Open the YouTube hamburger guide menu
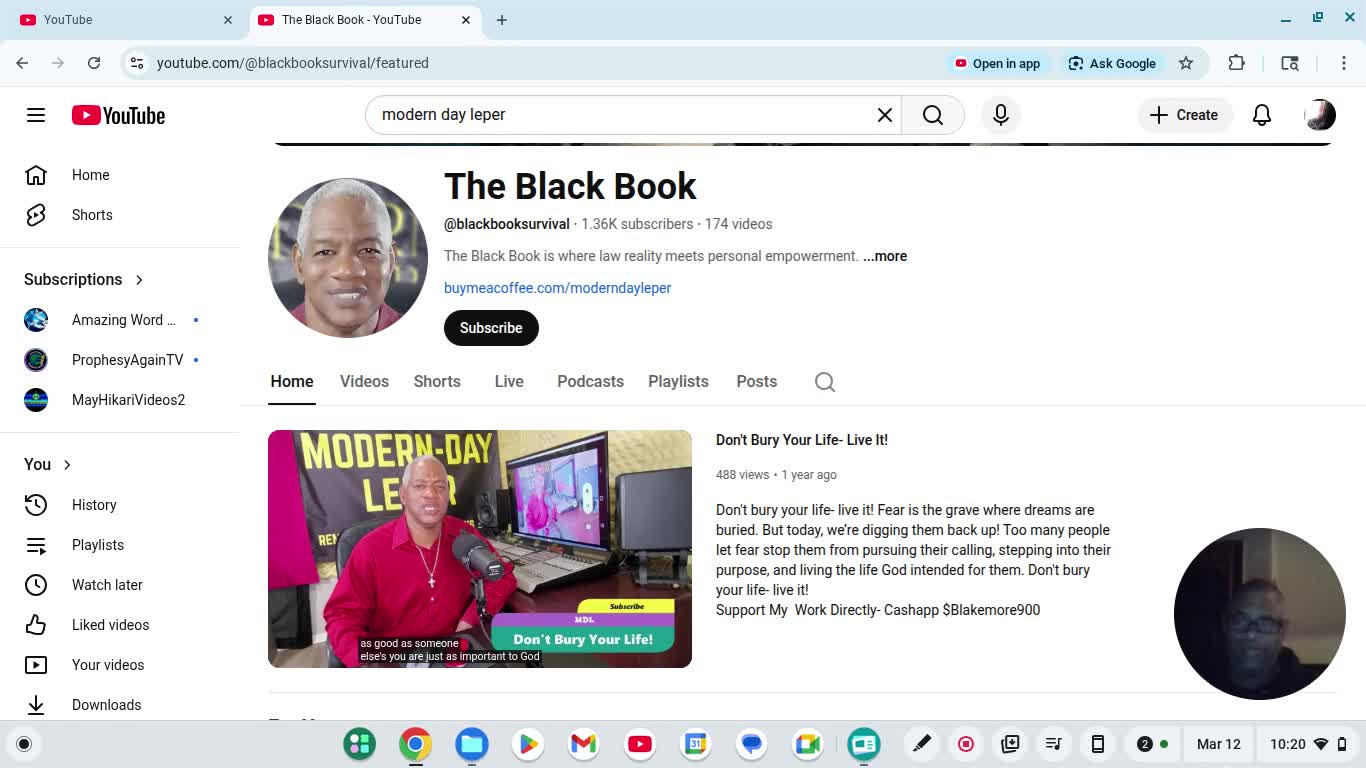The image size is (1366, 768). [36, 115]
